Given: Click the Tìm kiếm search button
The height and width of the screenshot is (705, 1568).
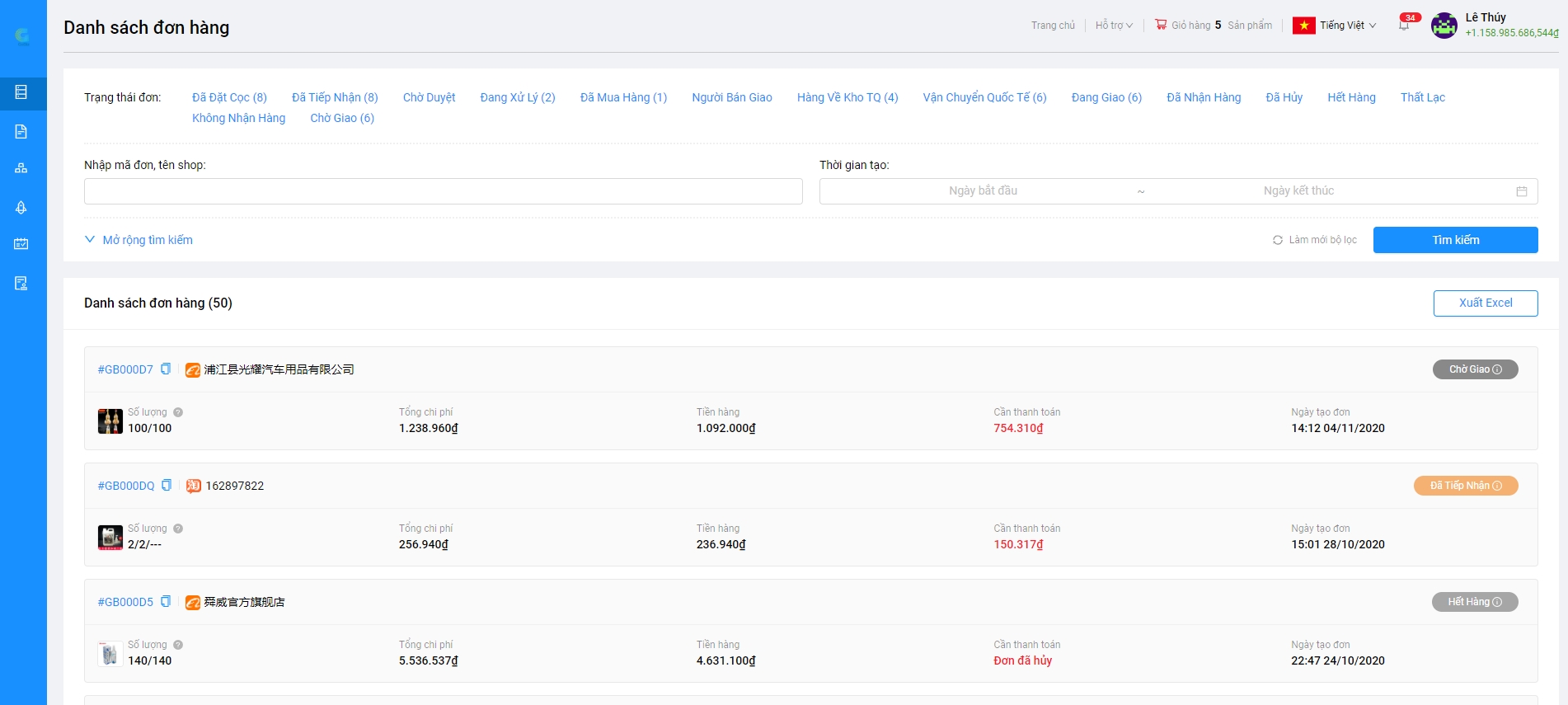Looking at the screenshot, I should 1455,240.
